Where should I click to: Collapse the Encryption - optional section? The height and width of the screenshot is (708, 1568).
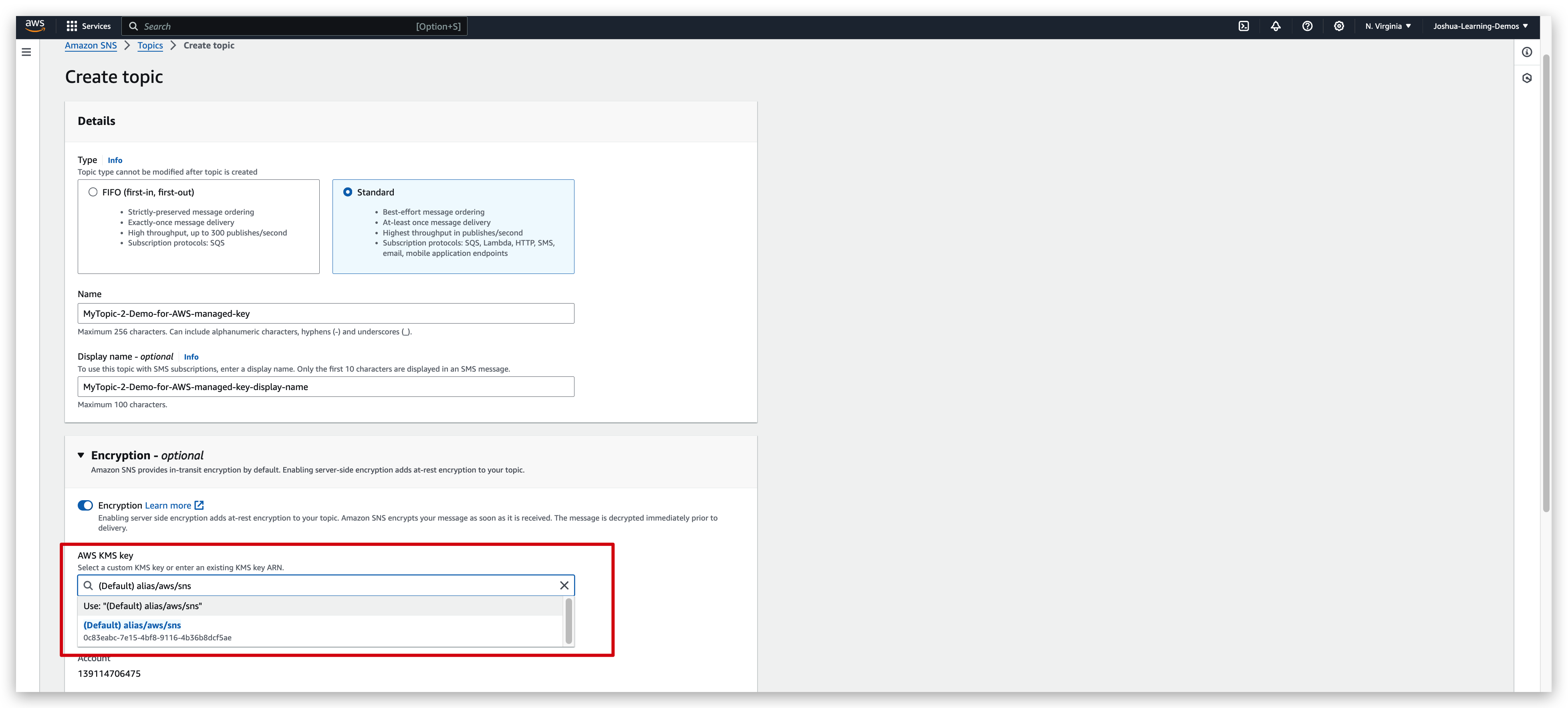pos(82,455)
